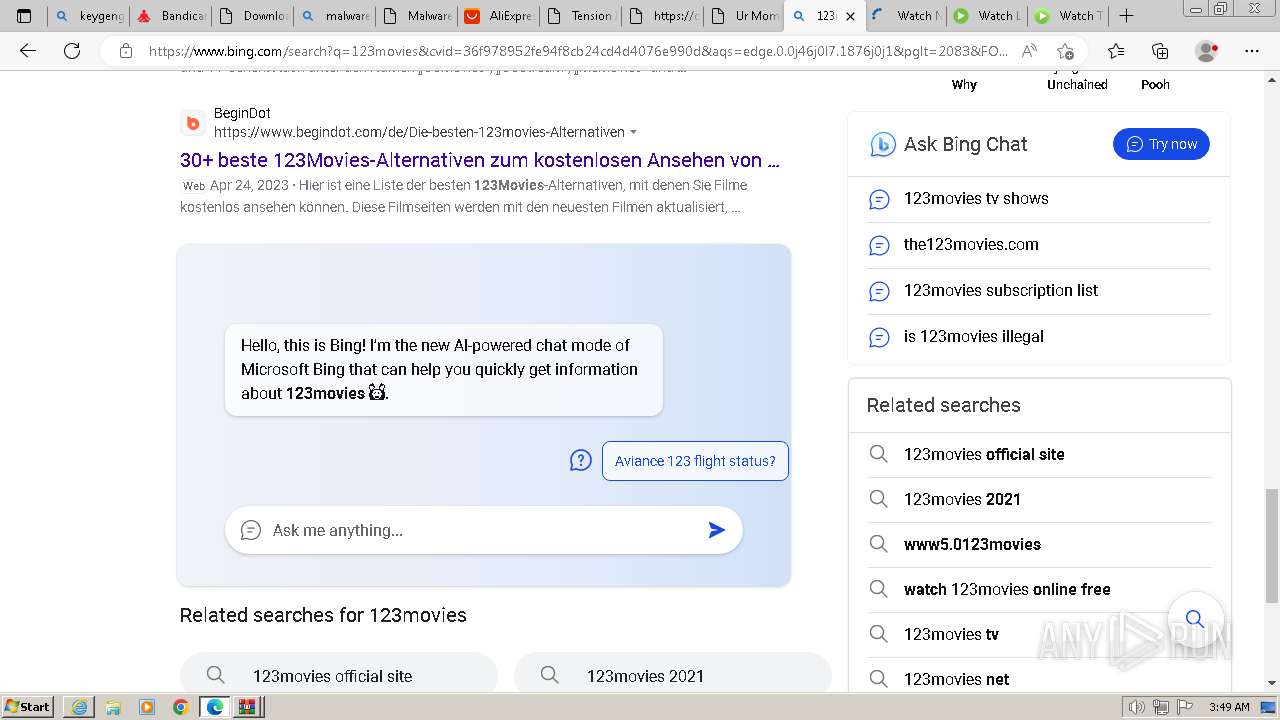
Task: Click bottom 123movies official site pill
Action: 338,674
